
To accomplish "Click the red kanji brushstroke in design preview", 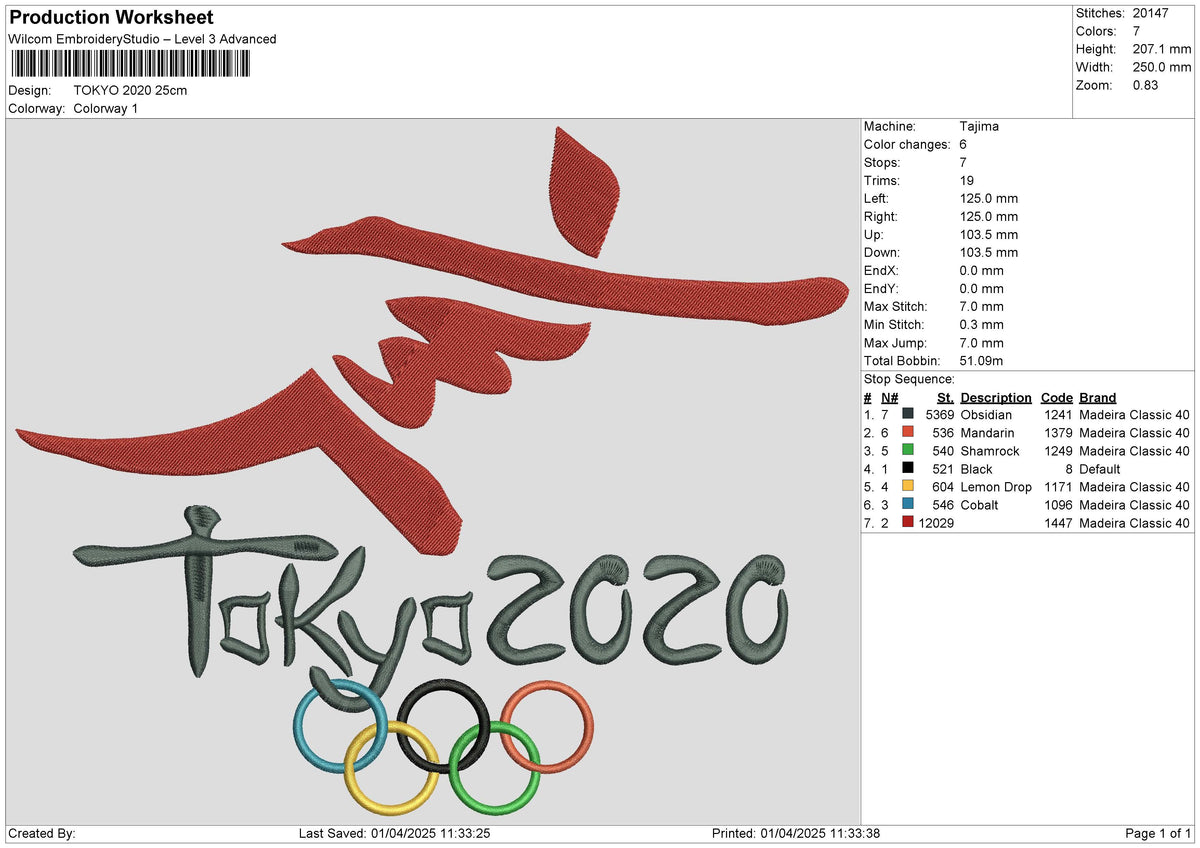I will [x=430, y=340].
